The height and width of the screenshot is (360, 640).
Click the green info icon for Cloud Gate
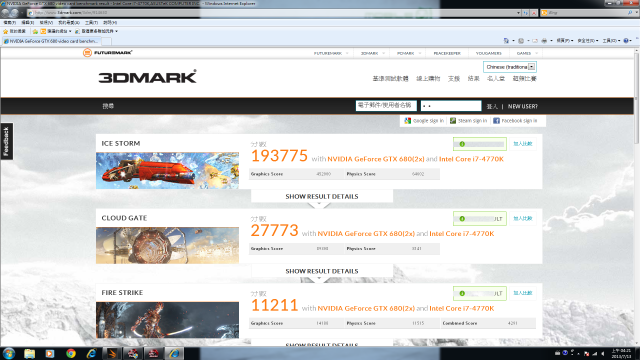[x=462, y=219]
